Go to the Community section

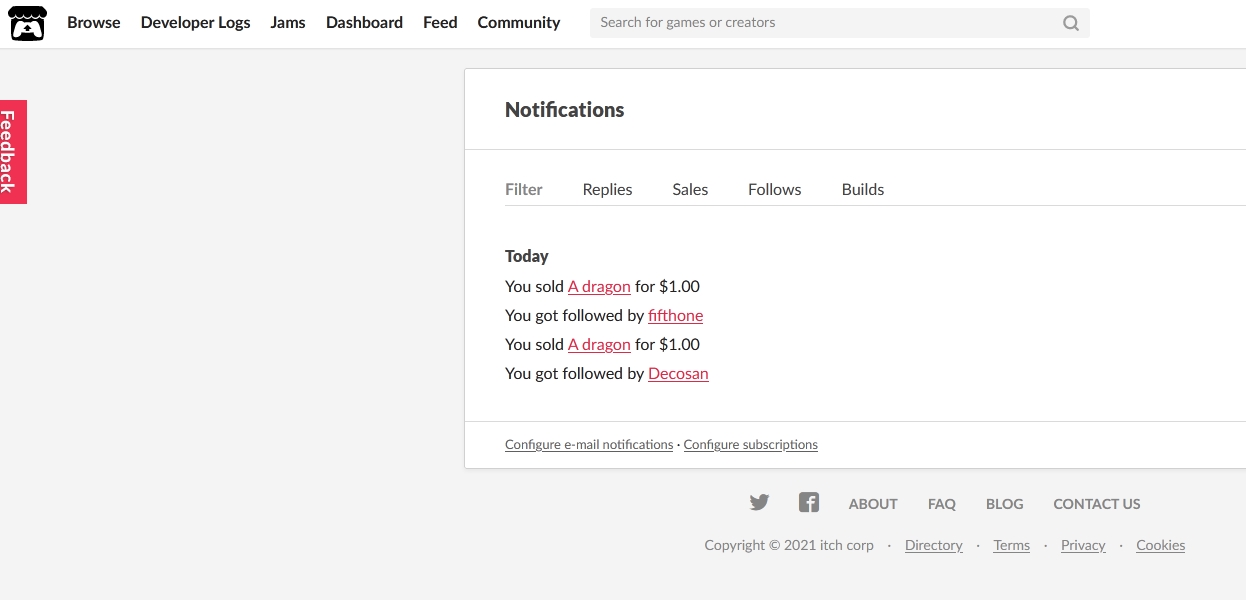[x=519, y=22]
